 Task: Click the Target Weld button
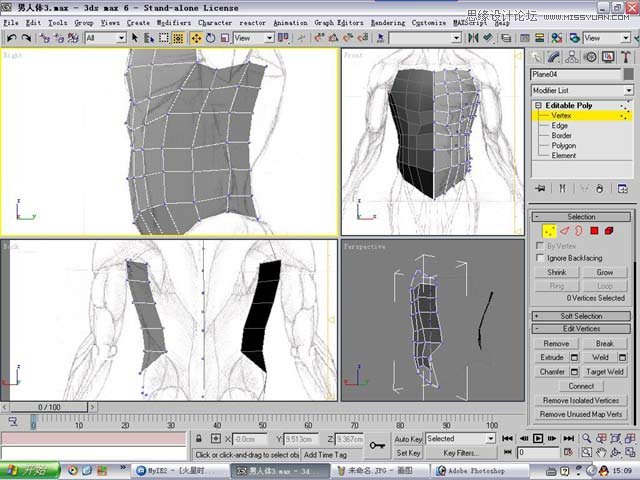(605, 371)
